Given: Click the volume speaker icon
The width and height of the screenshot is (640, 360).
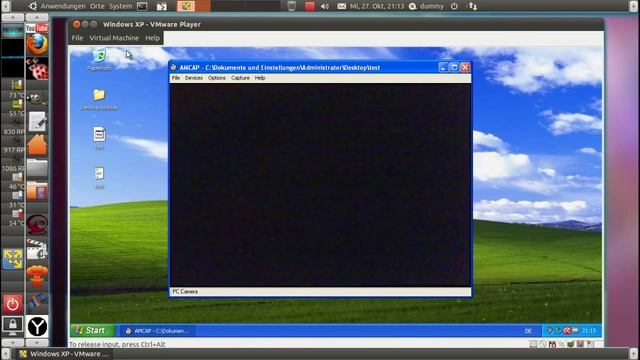Looking at the screenshot, I should 325,6.
